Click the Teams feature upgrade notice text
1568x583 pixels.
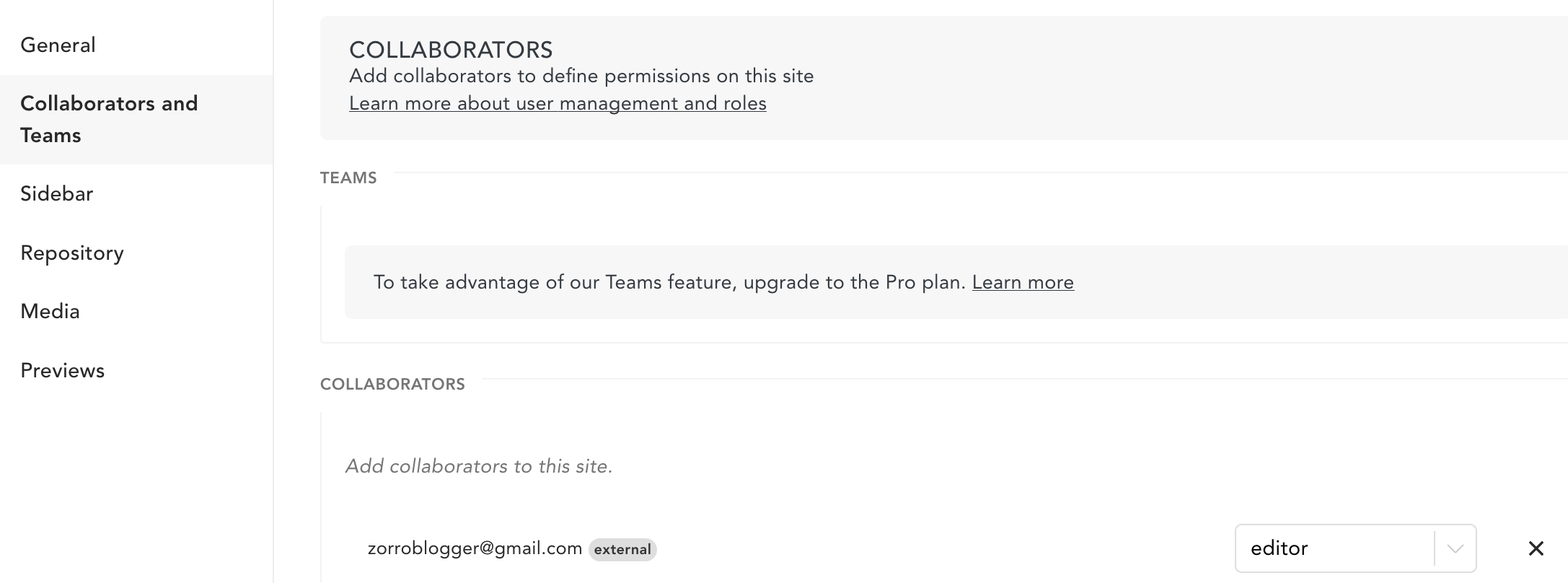tap(669, 282)
